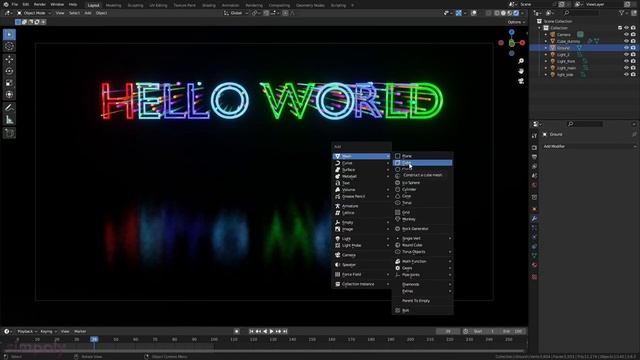
Task: Click the auto-keying record button
Action: pos(237,331)
